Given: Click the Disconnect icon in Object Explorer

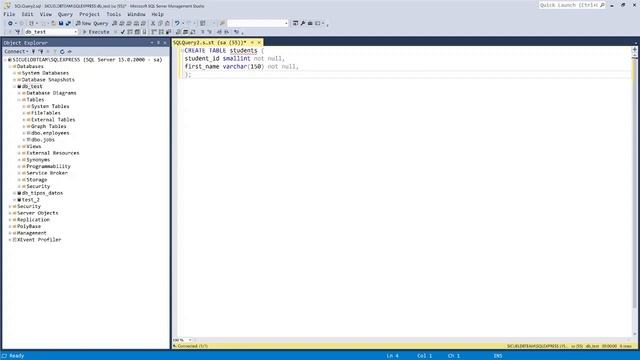Looking at the screenshot, I should [40, 51].
